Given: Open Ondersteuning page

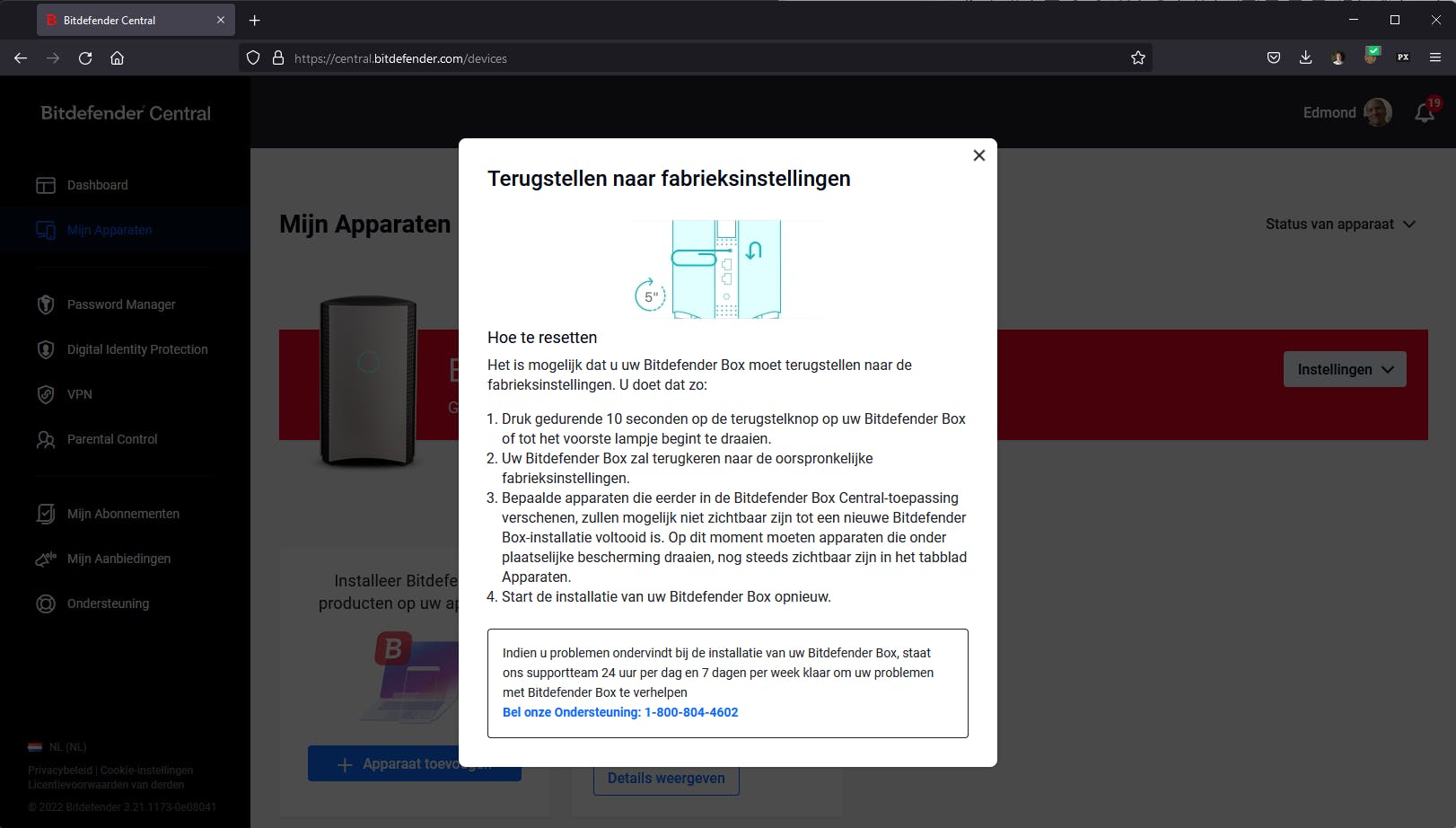Looking at the screenshot, I should coord(108,603).
